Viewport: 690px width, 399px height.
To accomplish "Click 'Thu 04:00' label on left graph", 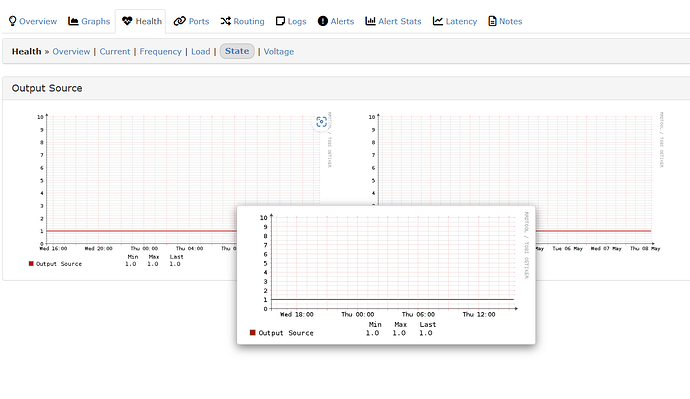I will tap(190, 249).
